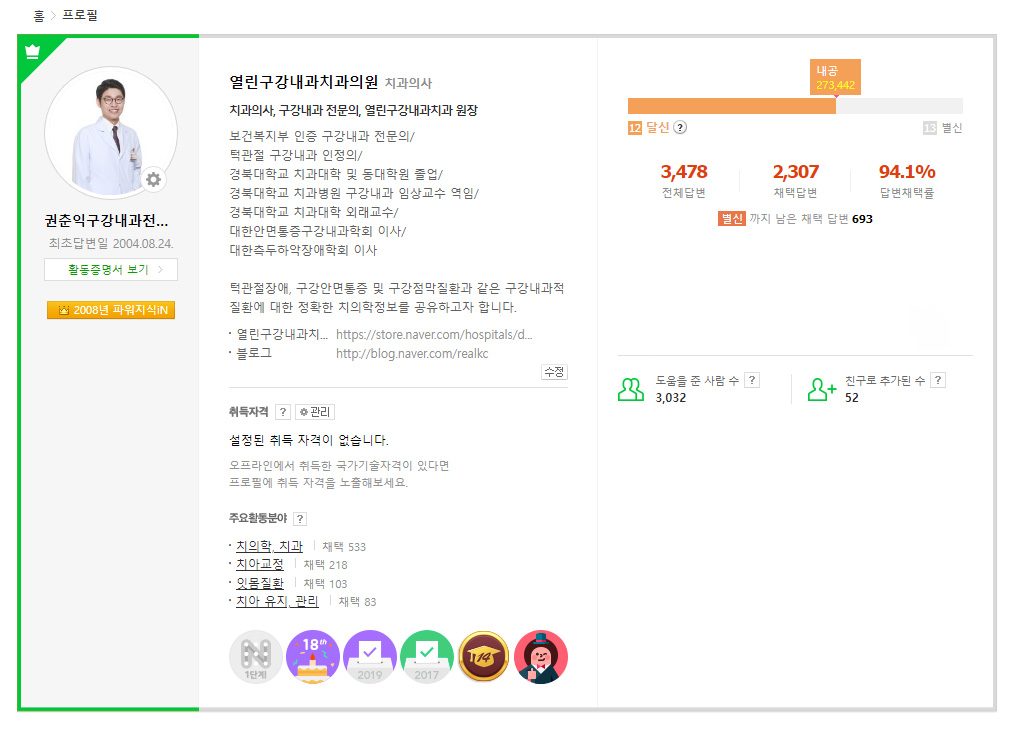
Task: Click 설정된 취득 자격이 없습니다 text
Action: tap(309, 440)
